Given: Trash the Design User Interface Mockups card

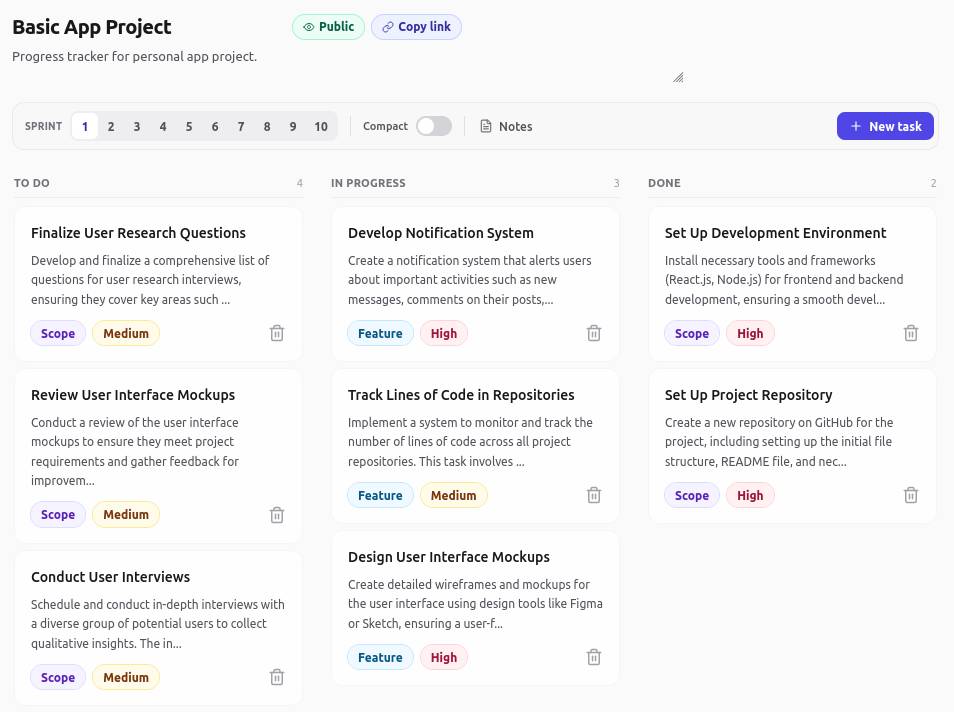Looking at the screenshot, I should click(594, 657).
